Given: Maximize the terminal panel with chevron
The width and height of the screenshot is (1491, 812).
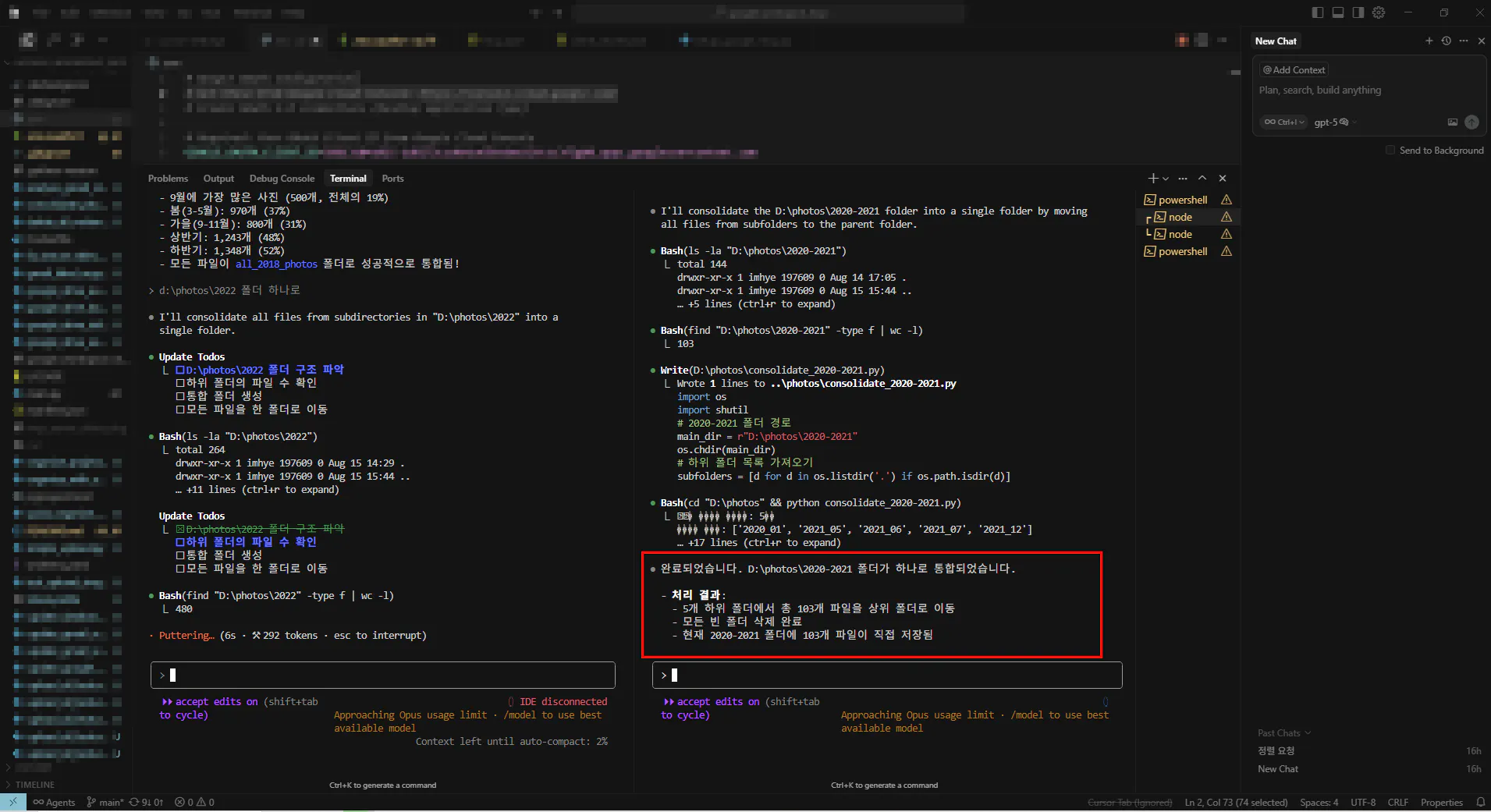Looking at the screenshot, I should (1202, 179).
